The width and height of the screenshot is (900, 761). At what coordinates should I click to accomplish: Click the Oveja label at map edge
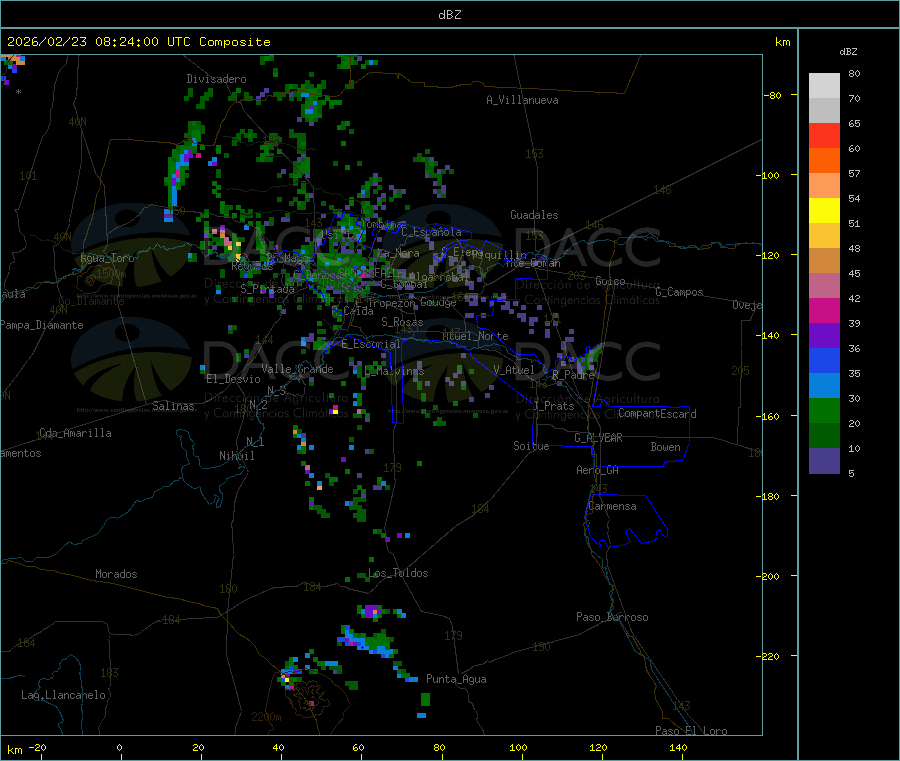(x=747, y=305)
